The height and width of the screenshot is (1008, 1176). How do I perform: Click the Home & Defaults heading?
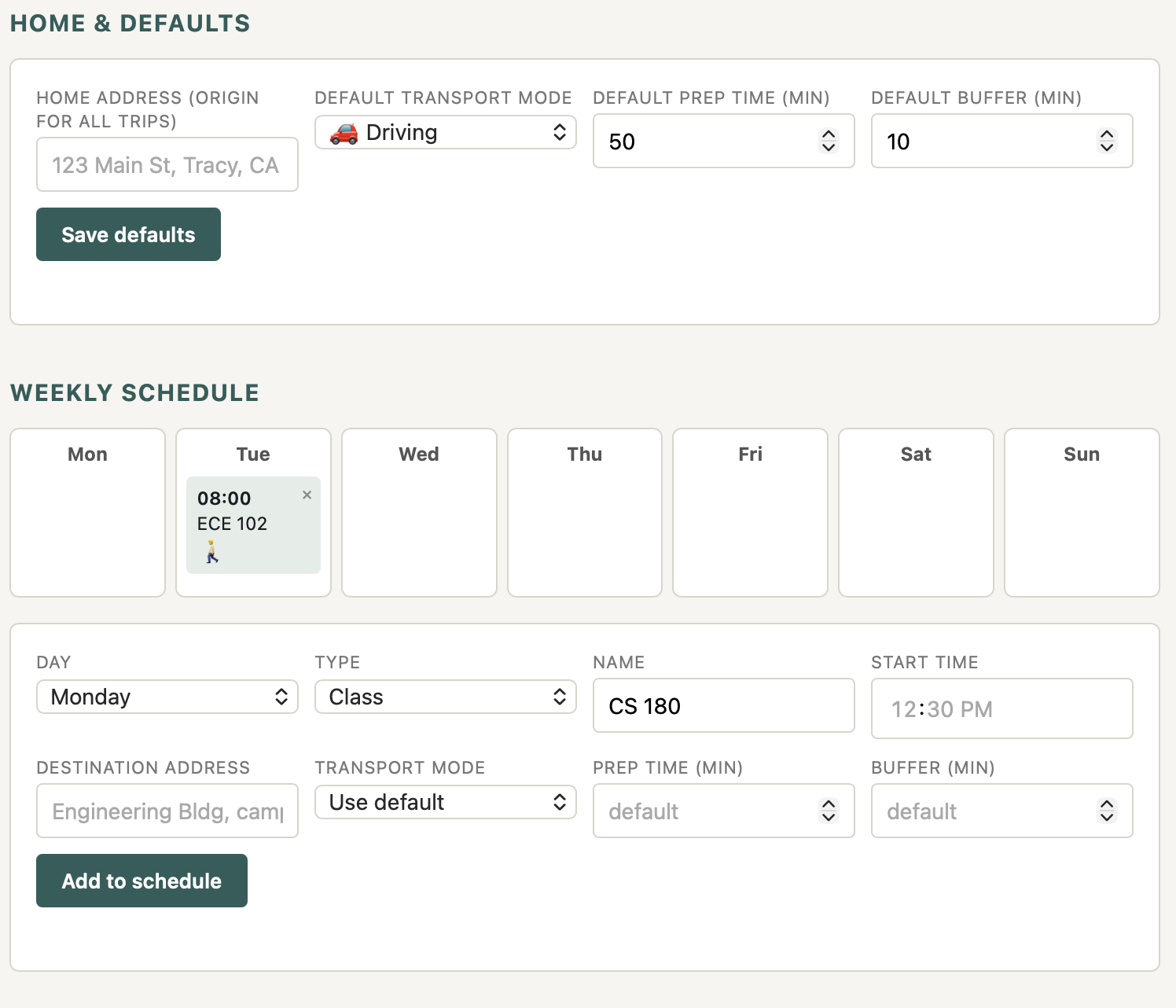click(x=130, y=23)
